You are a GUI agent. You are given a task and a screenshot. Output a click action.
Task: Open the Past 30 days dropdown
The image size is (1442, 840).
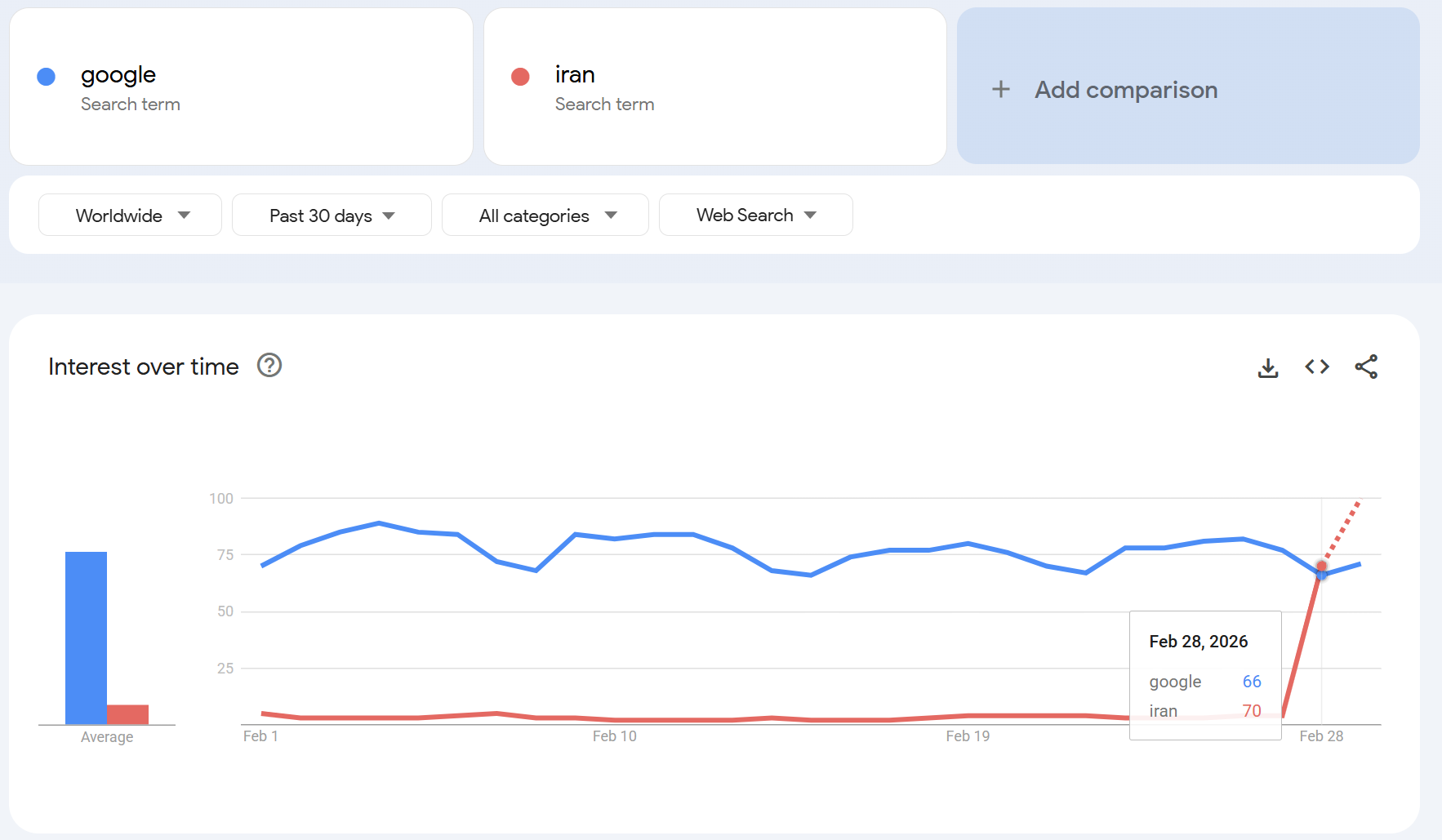332,216
